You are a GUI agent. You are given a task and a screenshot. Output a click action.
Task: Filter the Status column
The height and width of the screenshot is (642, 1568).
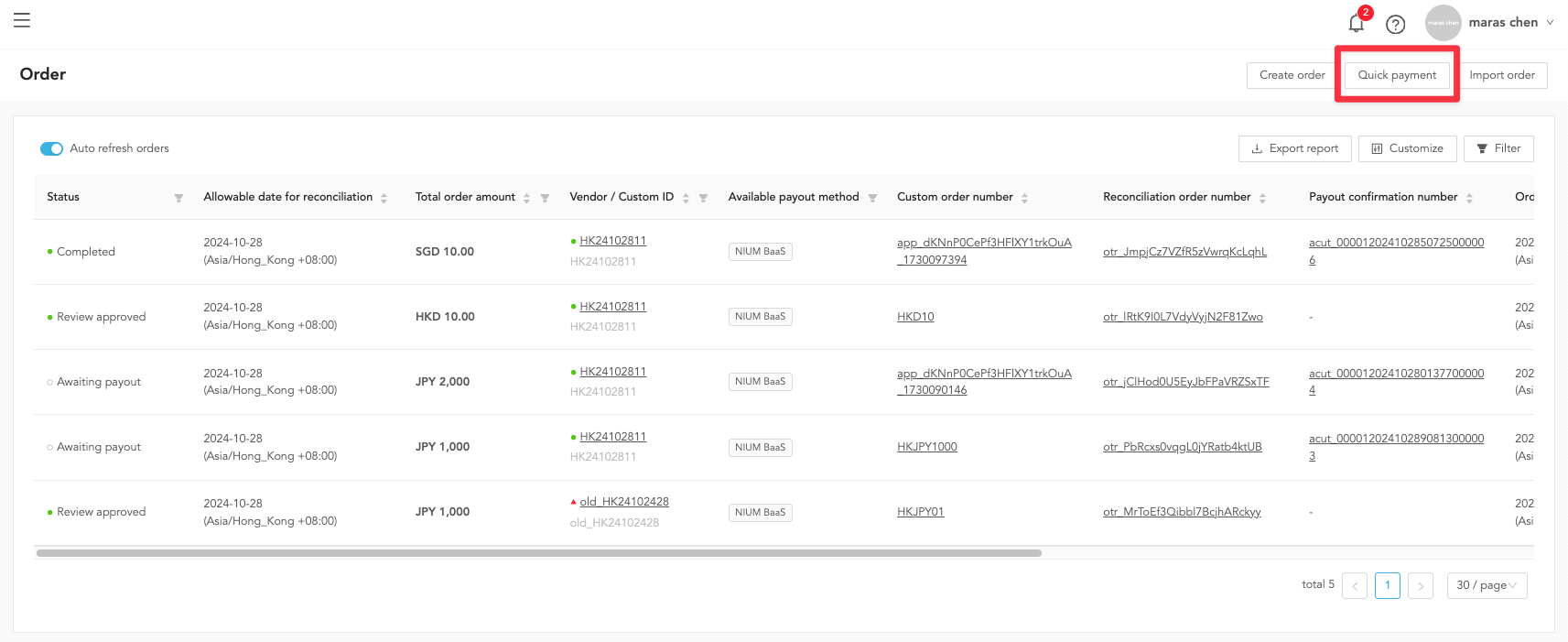point(178,198)
